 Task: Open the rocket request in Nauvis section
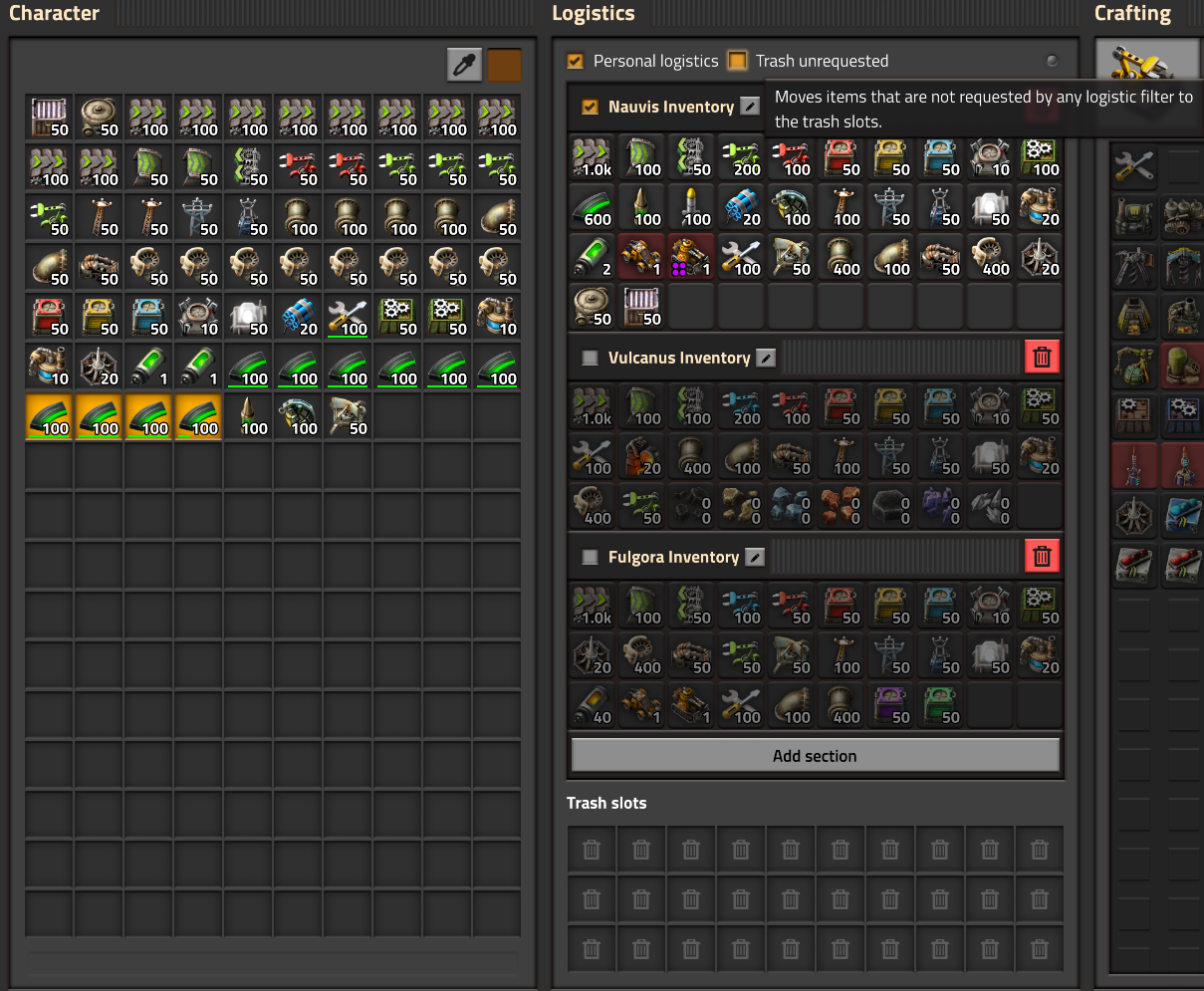[x=692, y=208]
